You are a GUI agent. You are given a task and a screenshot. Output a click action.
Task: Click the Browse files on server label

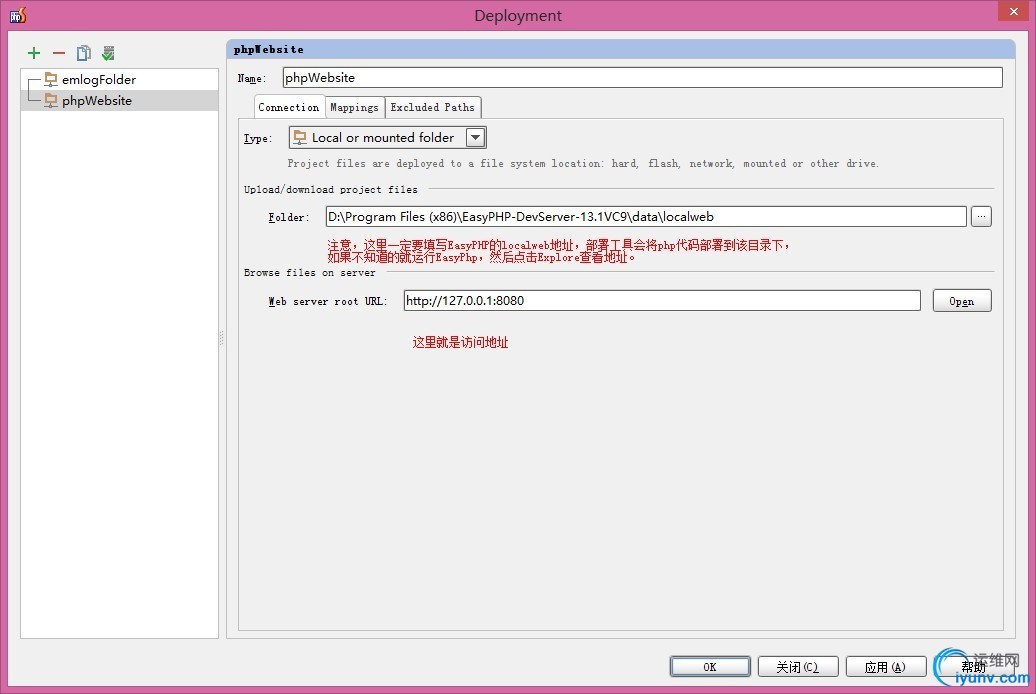click(309, 272)
